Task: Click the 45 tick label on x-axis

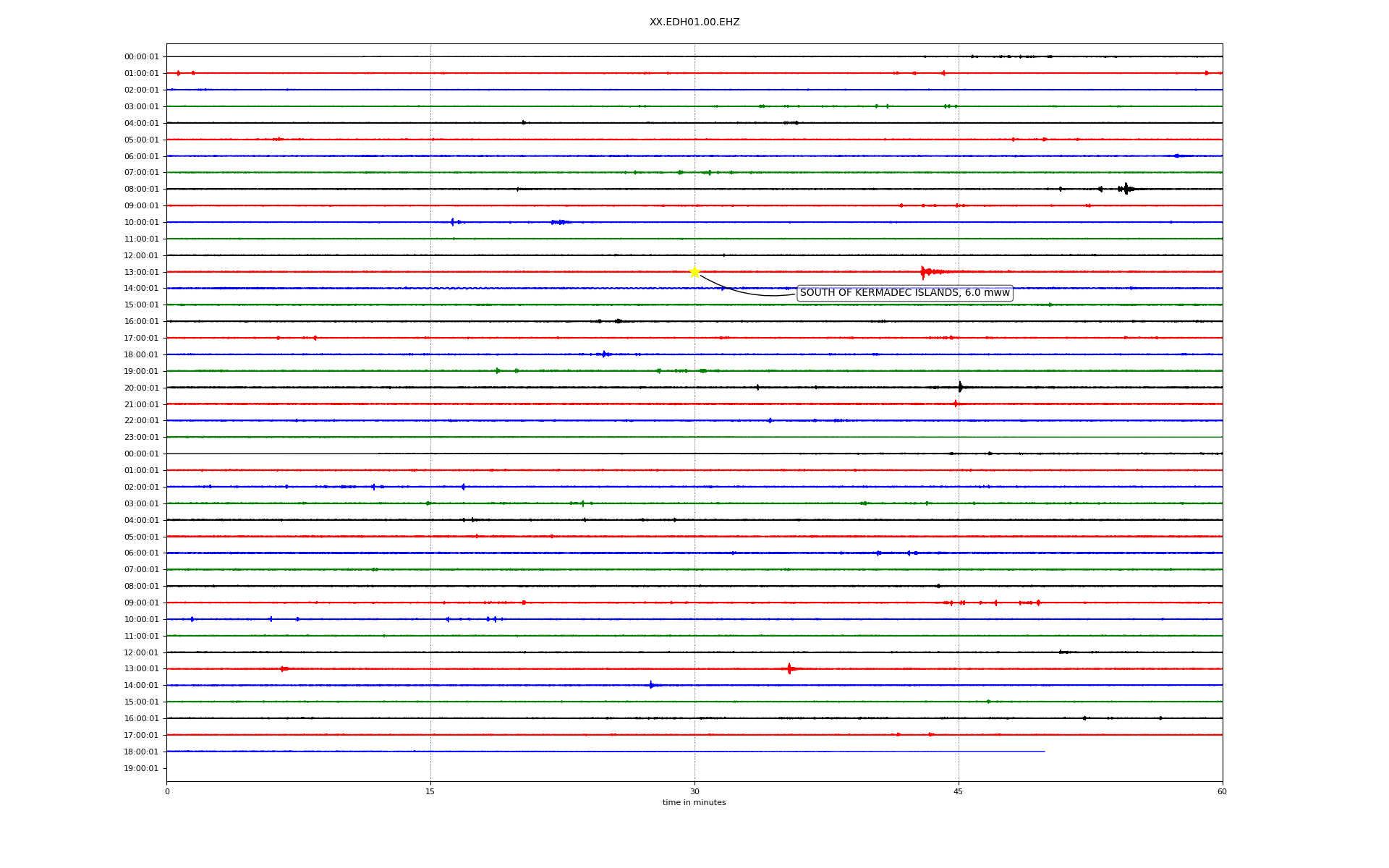Action: pyautogui.click(x=959, y=791)
